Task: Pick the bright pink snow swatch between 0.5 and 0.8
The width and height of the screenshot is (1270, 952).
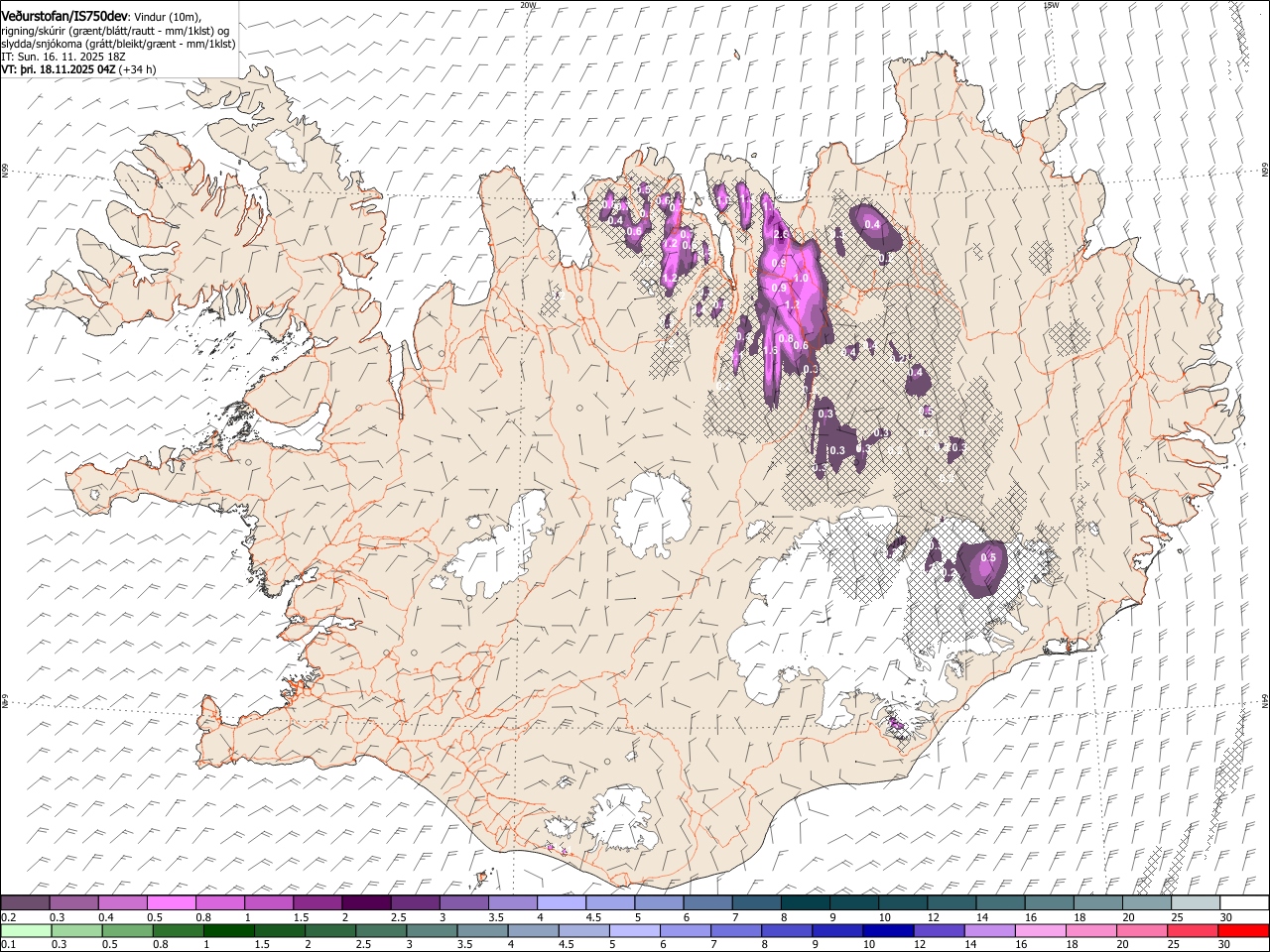Action: pos(172,903)
